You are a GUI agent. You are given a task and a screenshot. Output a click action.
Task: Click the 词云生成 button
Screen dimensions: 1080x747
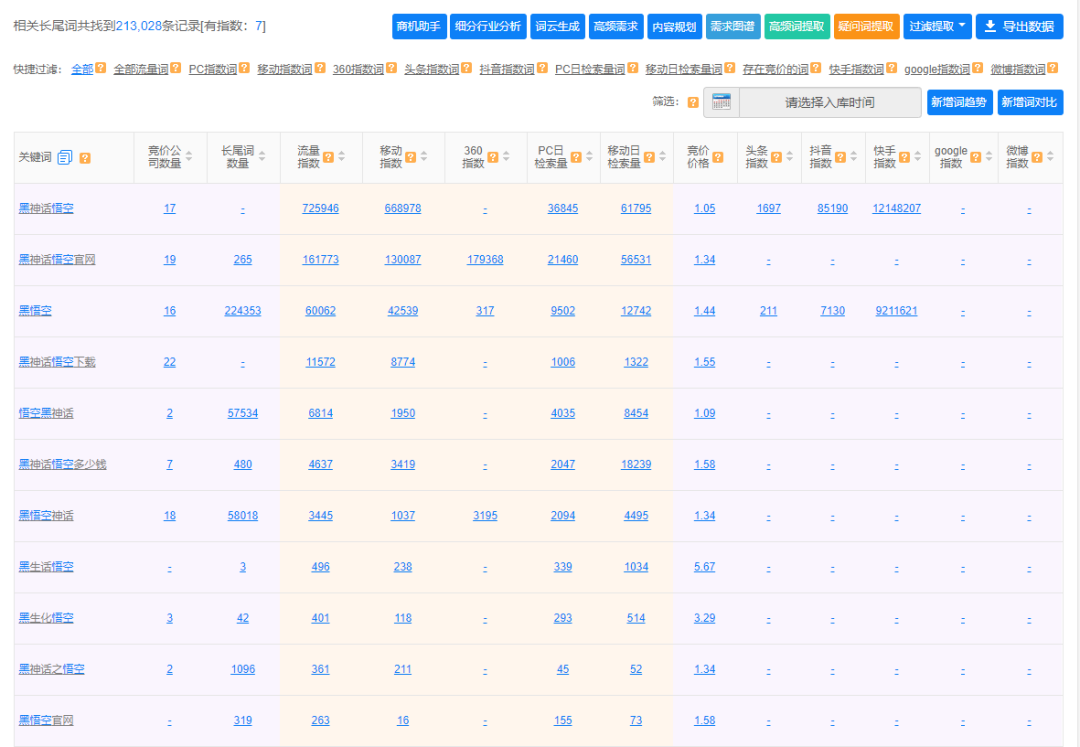(557, 26)
